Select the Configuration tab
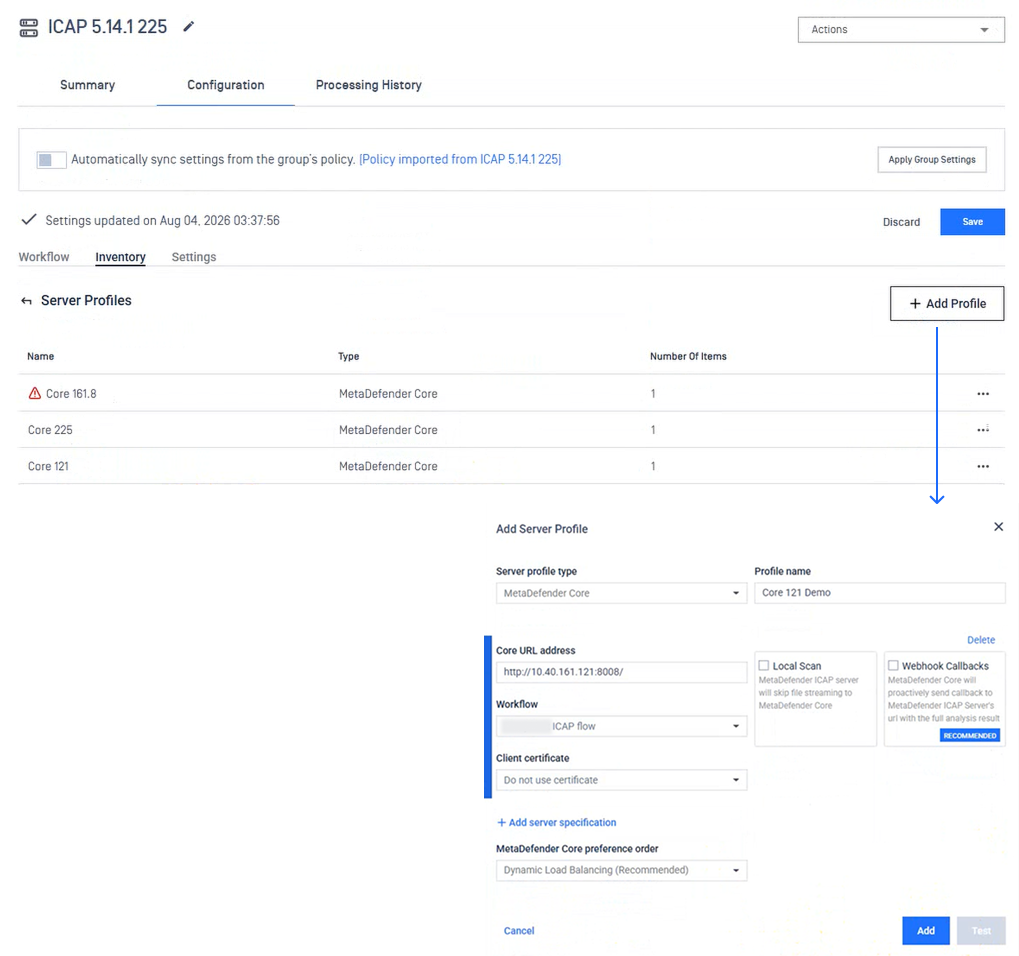The width and height of the screenshot is (1019, 956). (226, 85)
